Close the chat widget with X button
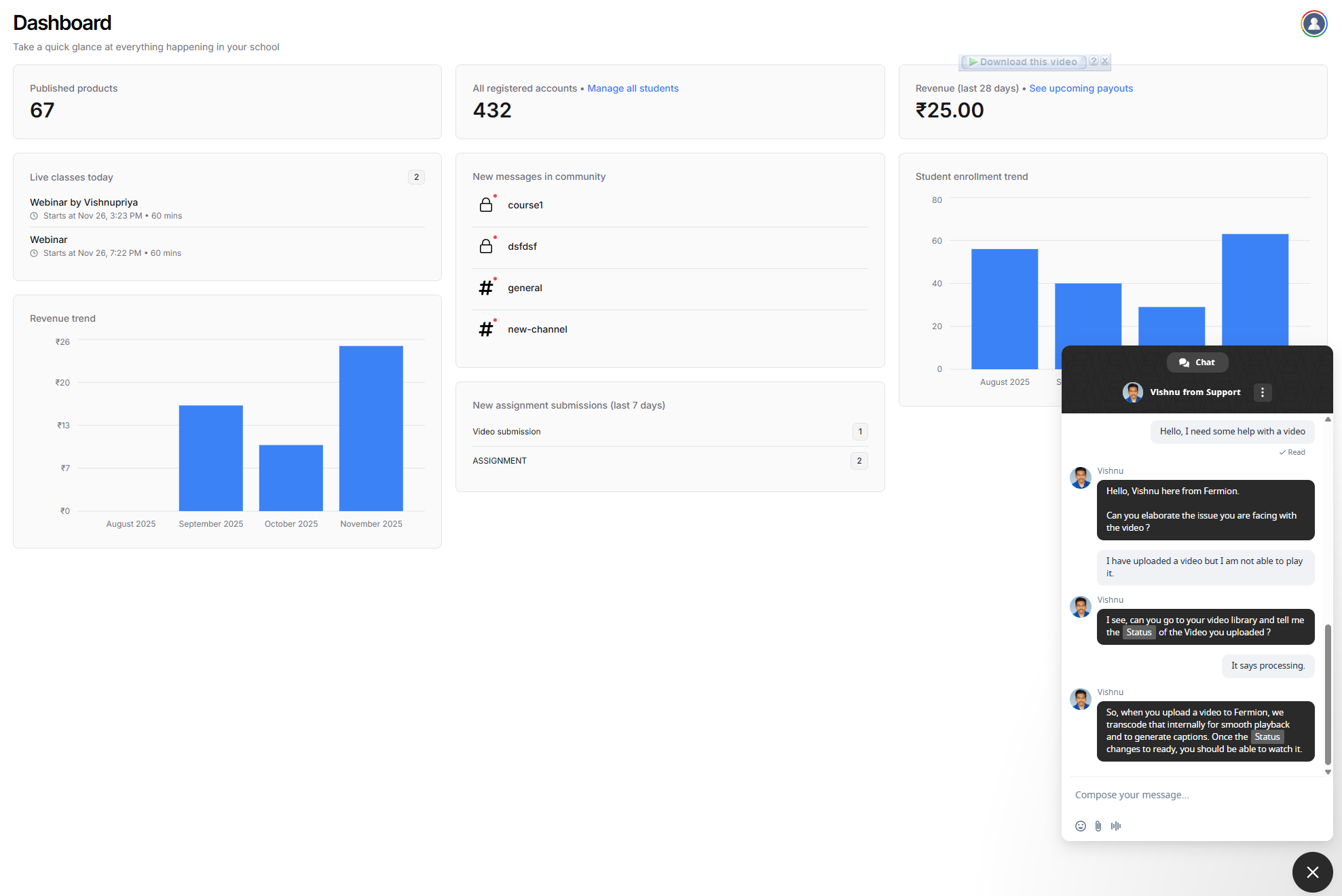1342x896 pixels. 1312,872
